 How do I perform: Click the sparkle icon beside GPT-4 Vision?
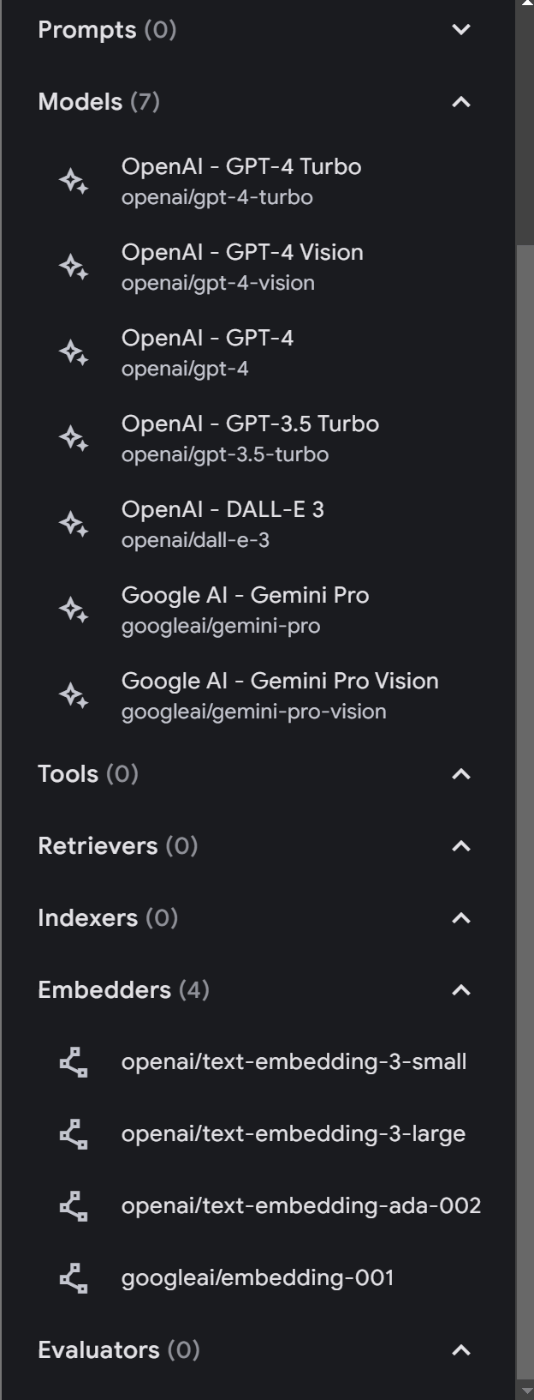pos(73,268)
